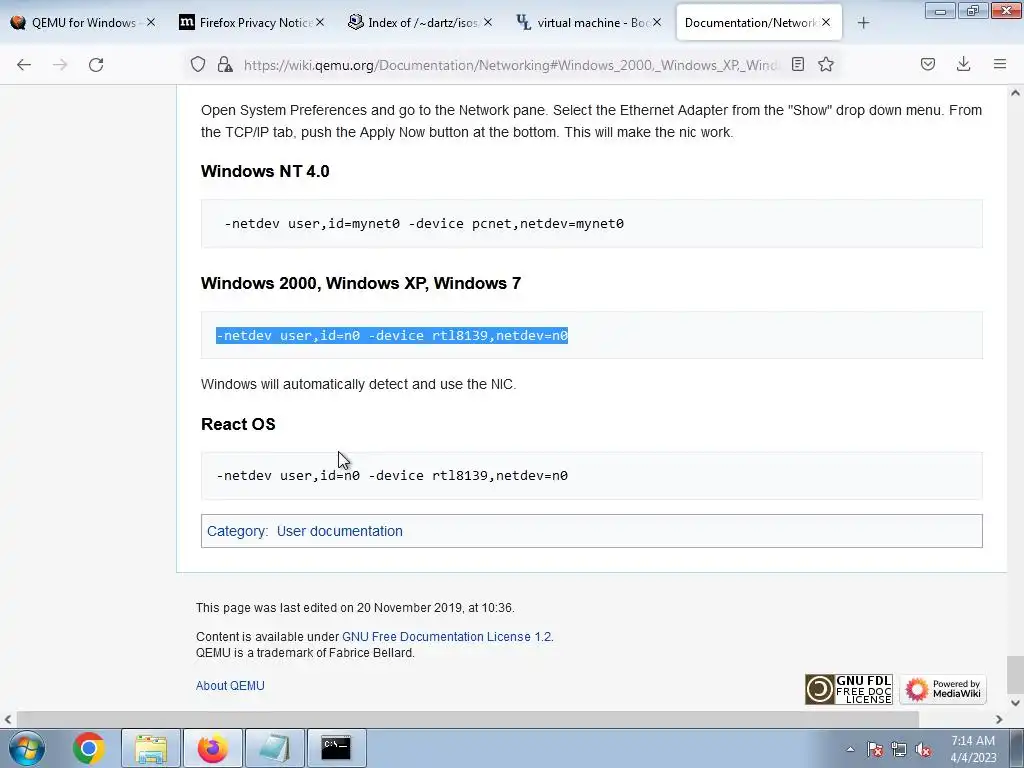Click the Firefox taskbar icon
This screenshot has height=768, width=1024.
click(213, 748)
